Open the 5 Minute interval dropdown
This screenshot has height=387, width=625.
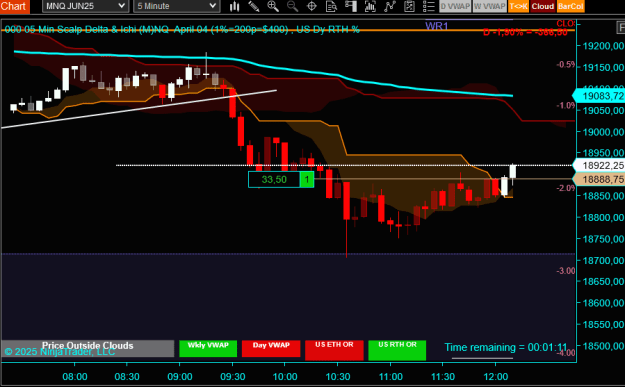click(x=177, y=6)
